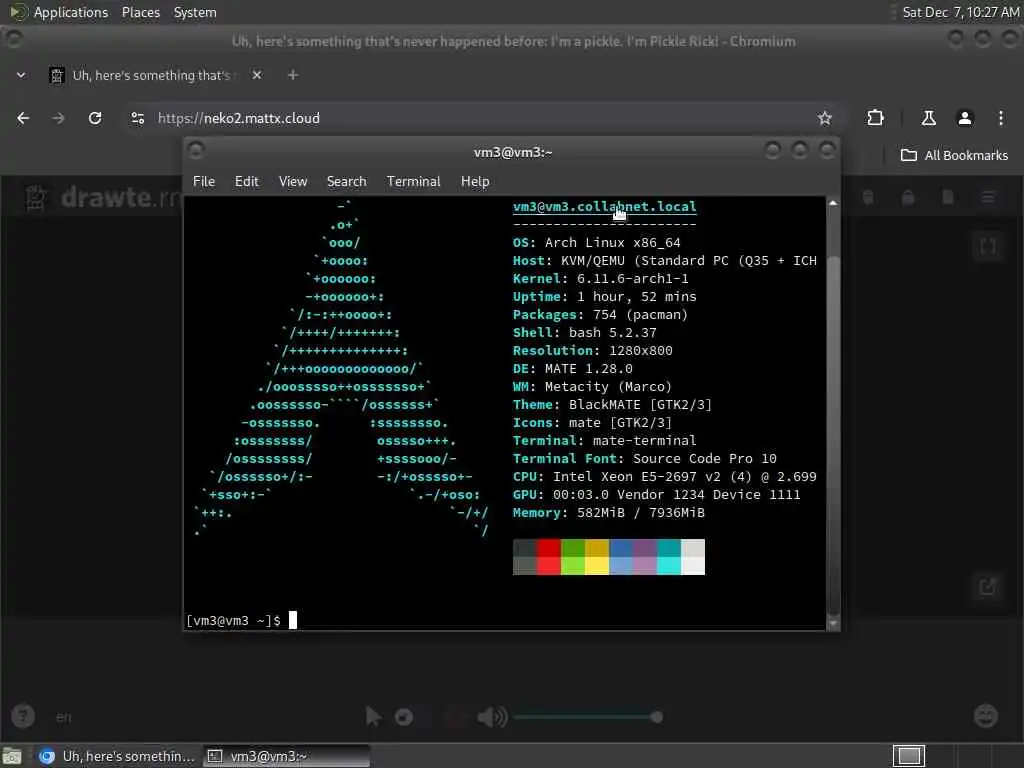Click the neko "en" keyboard layout label
The width and height of the screenshot is (1024, 768).
[x=63, y=717]
